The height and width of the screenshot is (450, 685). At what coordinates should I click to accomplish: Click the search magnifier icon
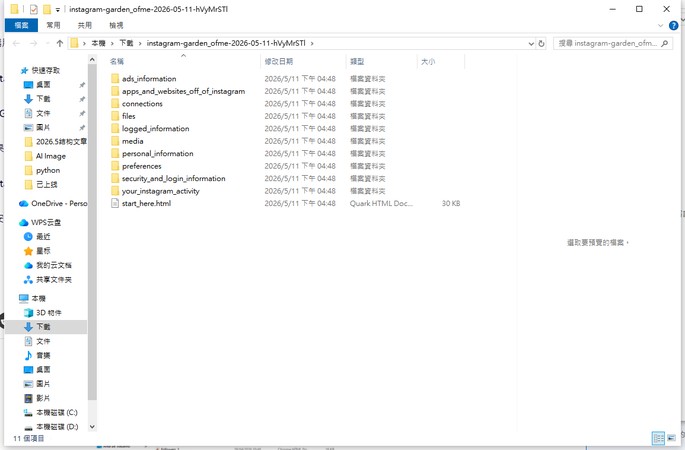(664, 43)
